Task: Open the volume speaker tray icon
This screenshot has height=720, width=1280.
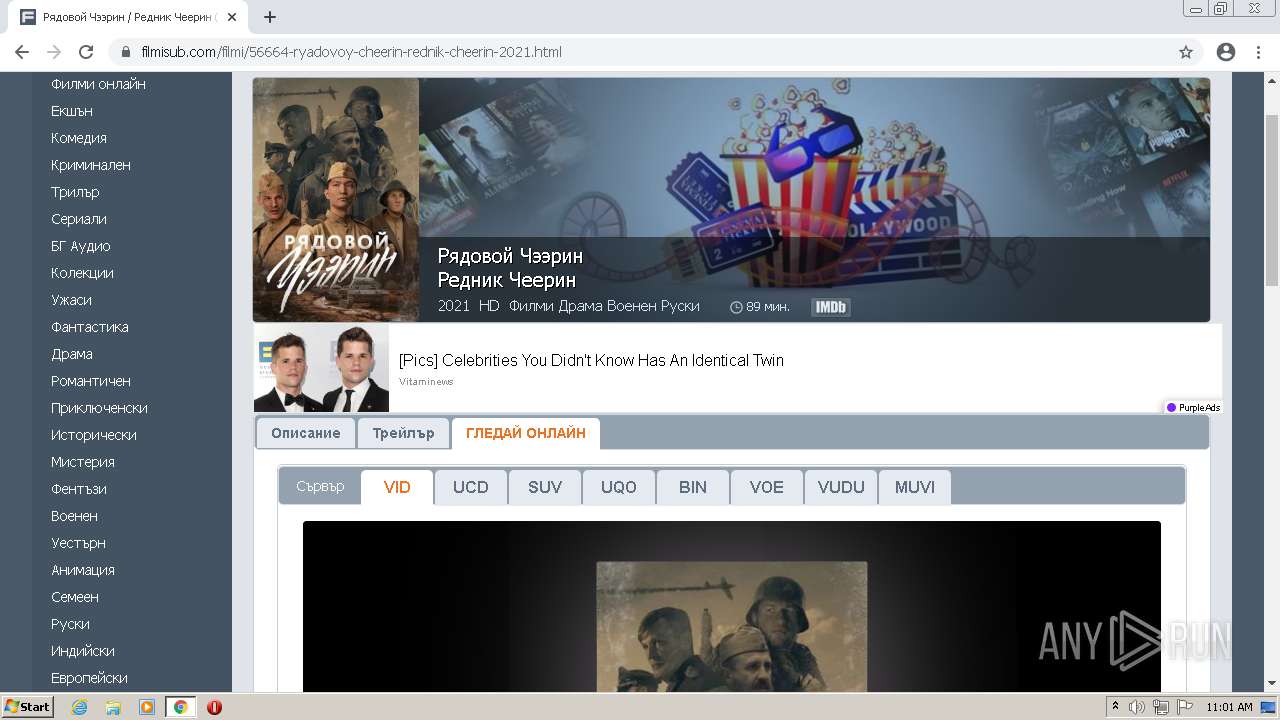Action: (1137, 707)
